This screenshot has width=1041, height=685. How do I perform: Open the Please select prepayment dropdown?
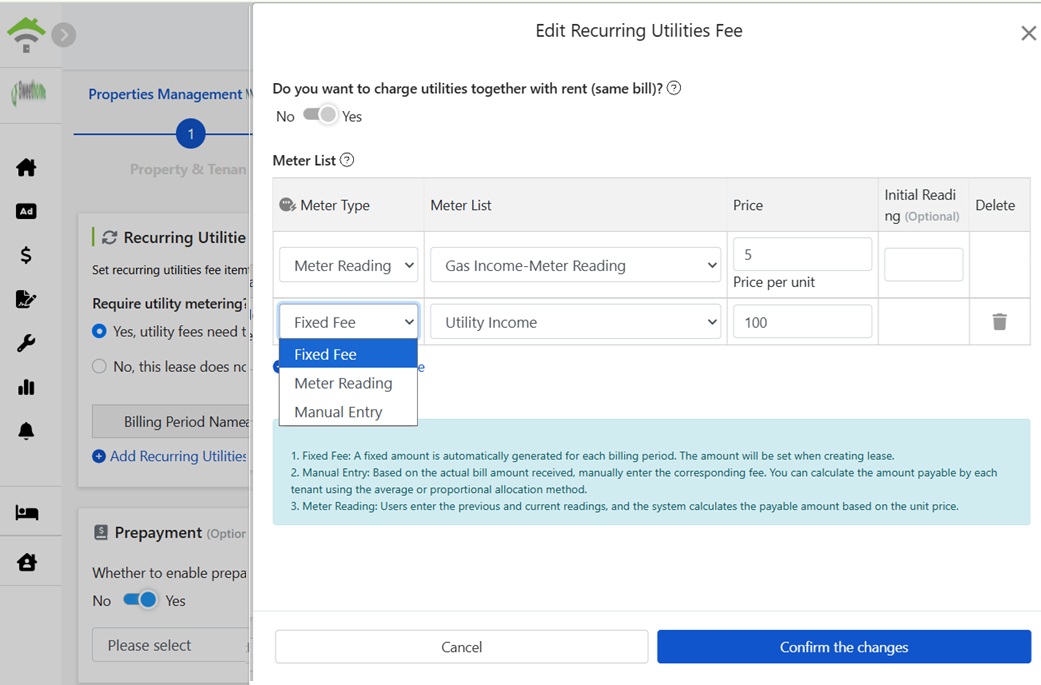coord(171,645)
